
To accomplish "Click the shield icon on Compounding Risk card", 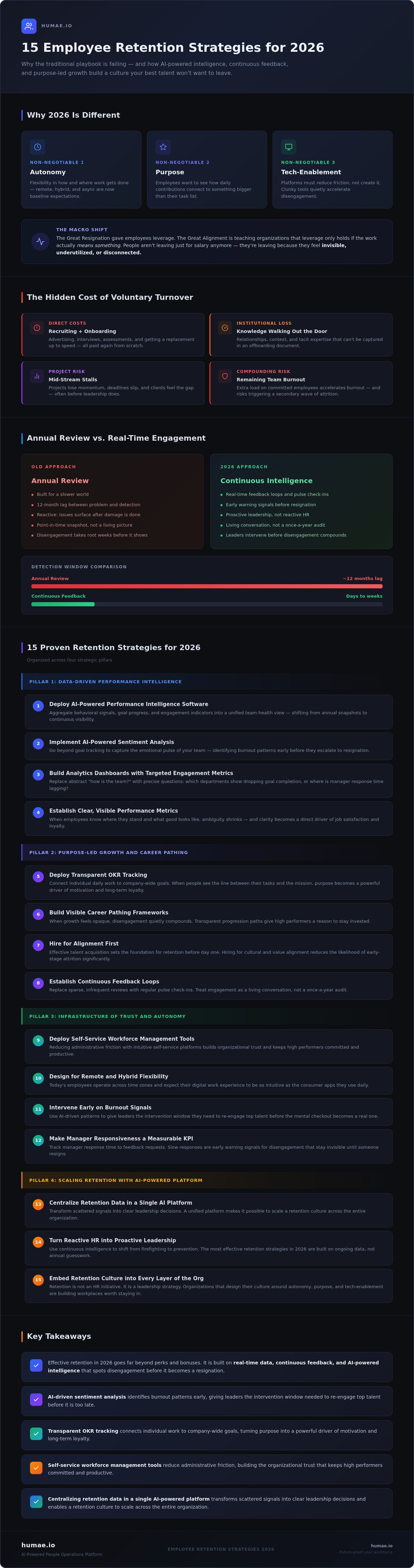I will (225, 376).
